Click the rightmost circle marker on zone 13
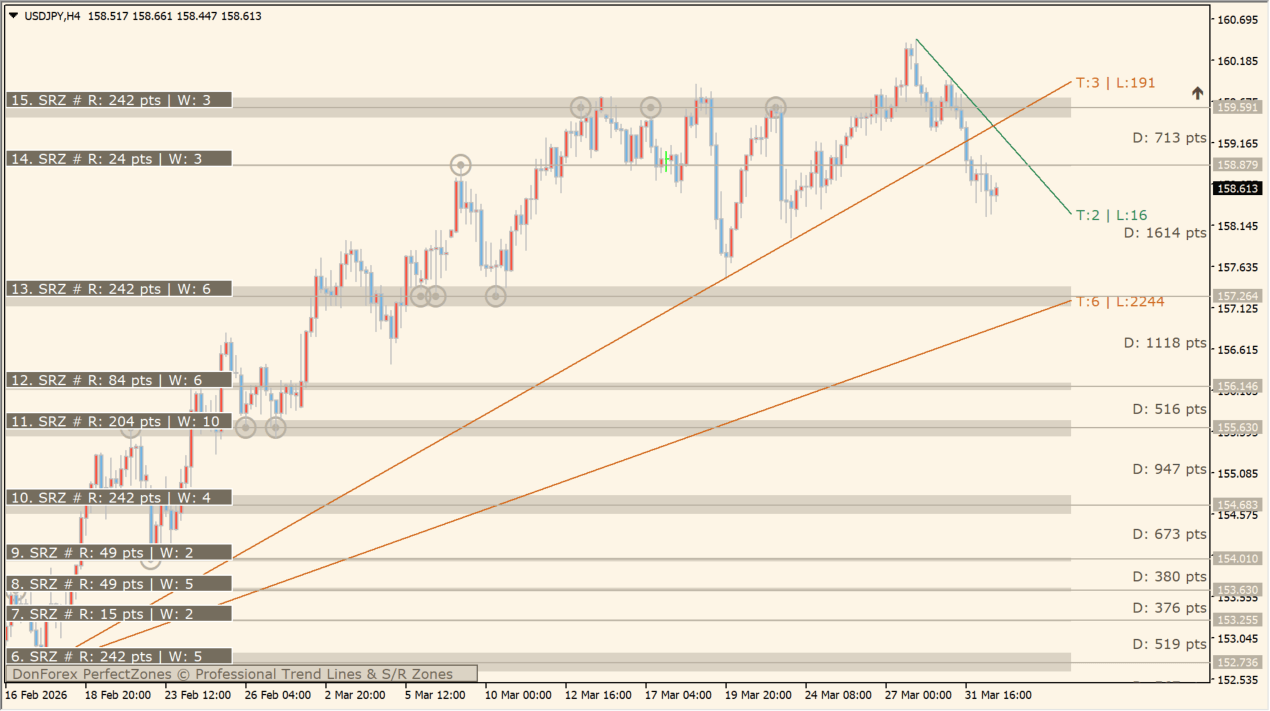Image resolution: width=1270 pixels, height=711 pixels. [x=496, y=296]
